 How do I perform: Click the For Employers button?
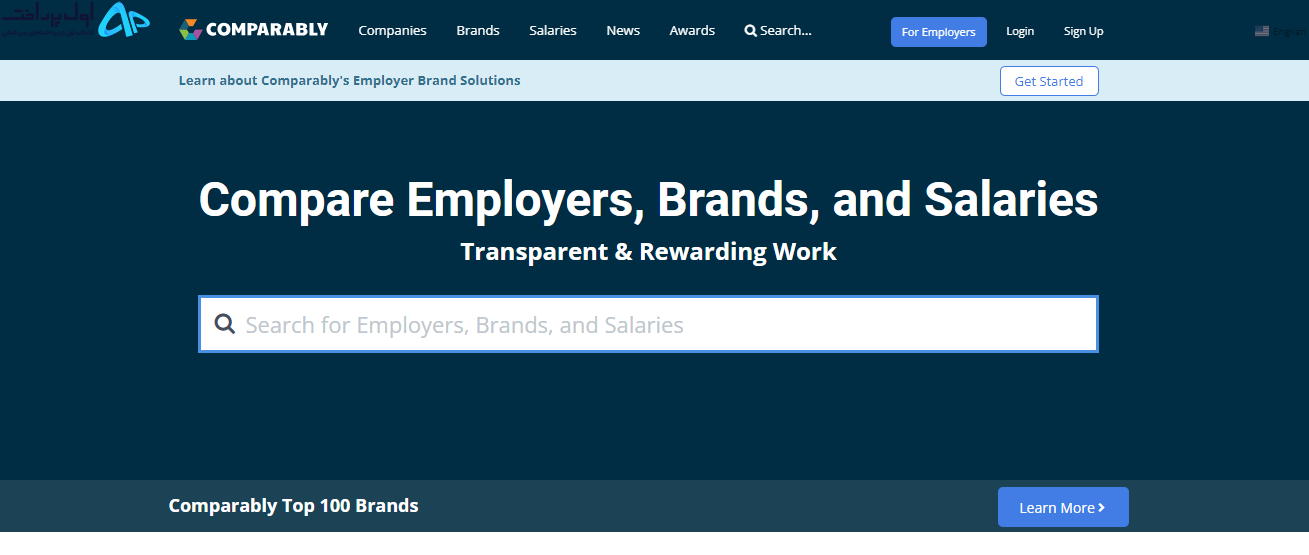[938, 32]
